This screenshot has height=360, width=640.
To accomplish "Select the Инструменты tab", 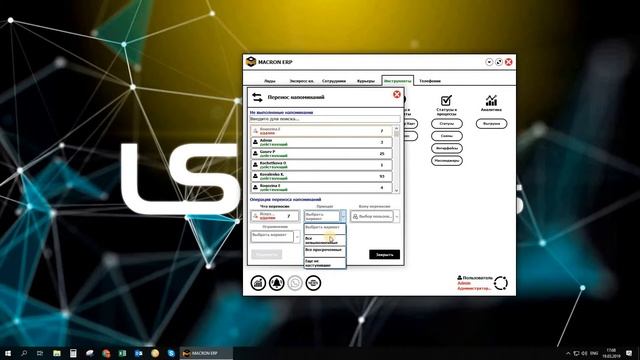I will (x=398, y=81).
